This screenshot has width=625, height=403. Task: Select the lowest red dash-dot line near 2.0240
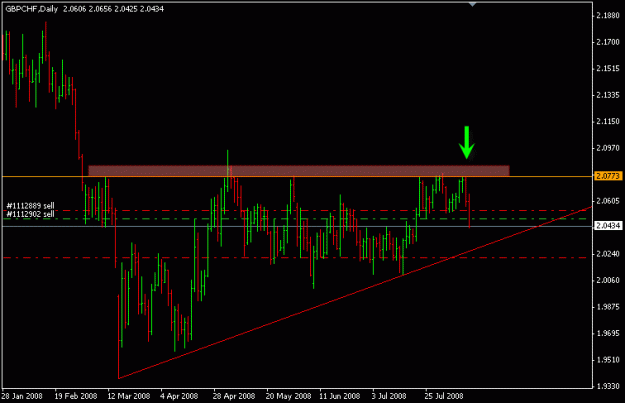point(295,258)
